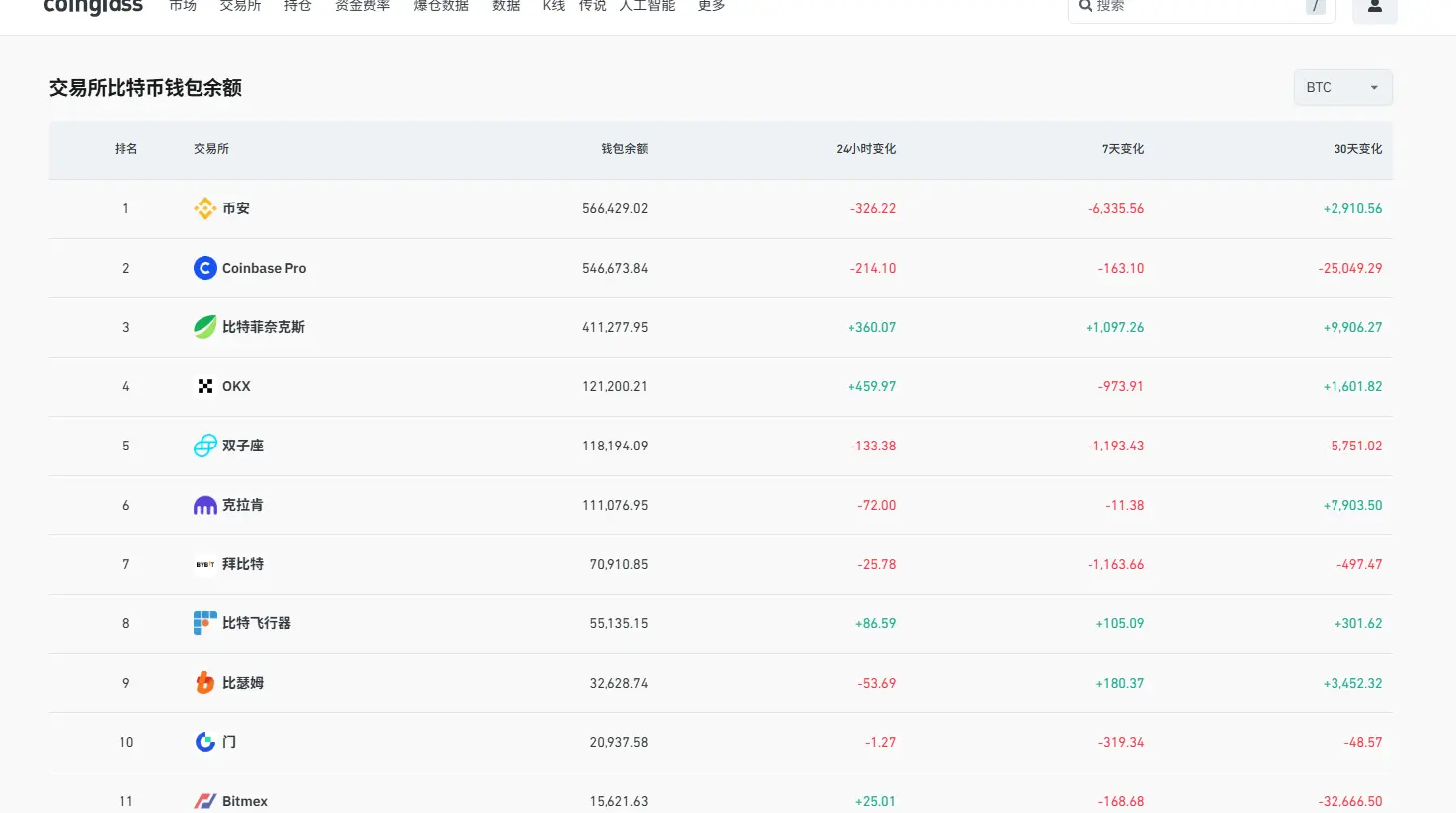This screenshot has height=813, width=1456.
Task: Open the user account icon
Action: click(1375, 6)
